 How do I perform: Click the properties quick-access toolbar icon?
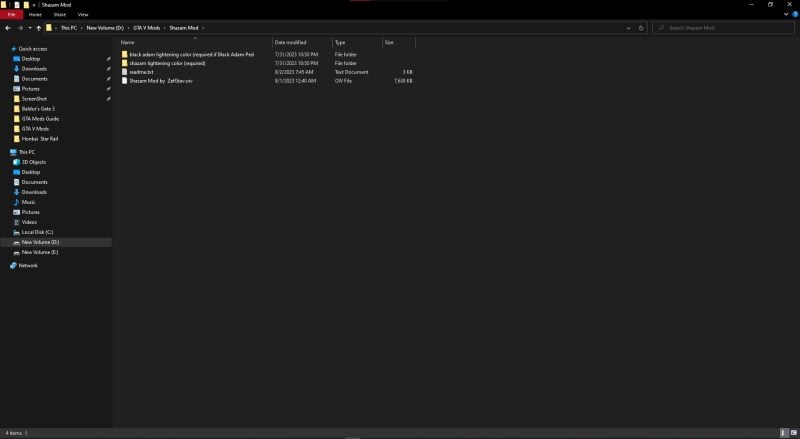click(16, 5)
